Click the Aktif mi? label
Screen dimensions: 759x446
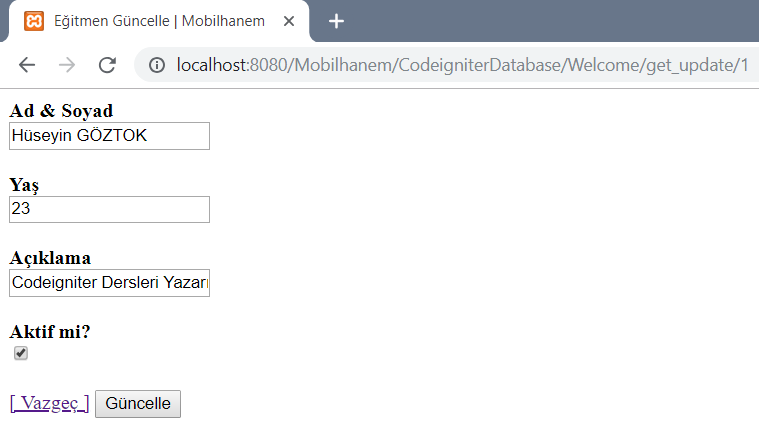point(50,332)
